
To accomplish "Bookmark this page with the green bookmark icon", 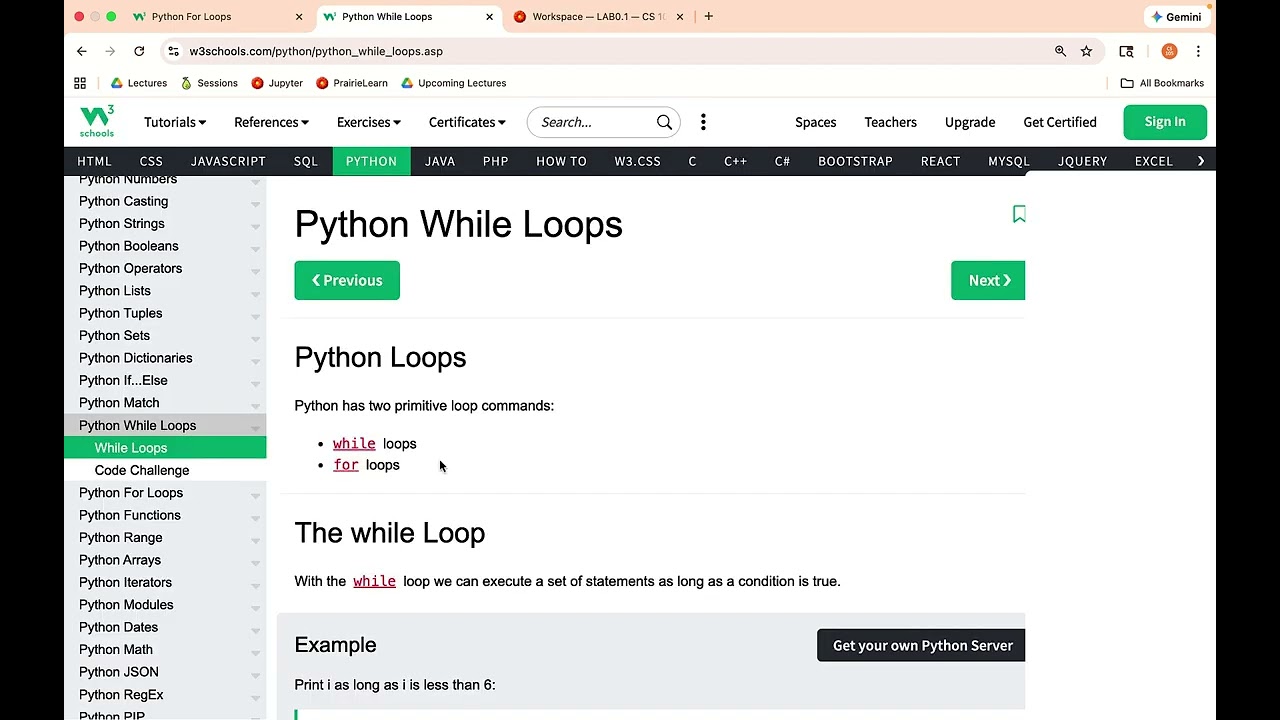I will [1019, 214].
